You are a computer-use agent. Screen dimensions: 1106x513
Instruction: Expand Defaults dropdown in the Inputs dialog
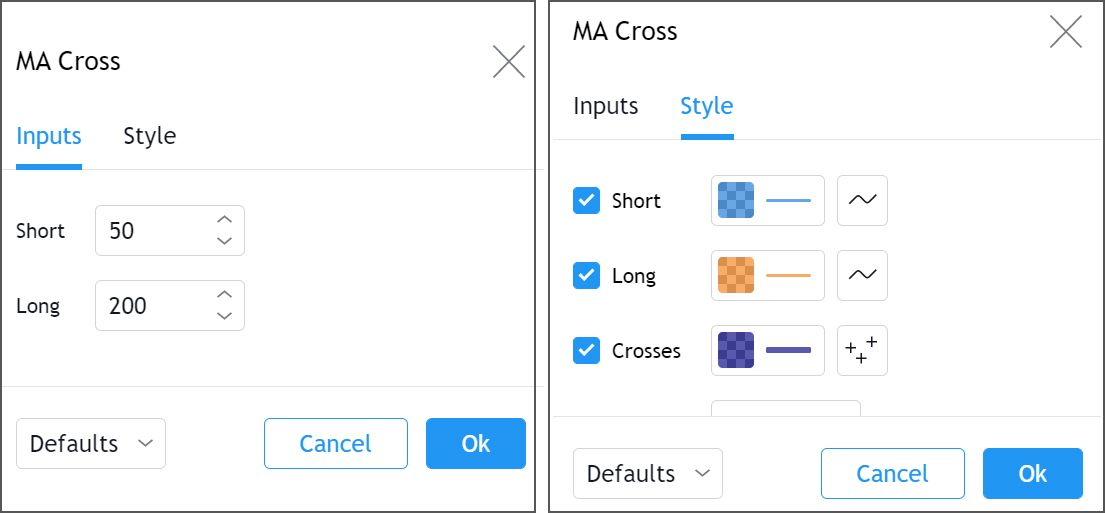click(x=91, y=444)
